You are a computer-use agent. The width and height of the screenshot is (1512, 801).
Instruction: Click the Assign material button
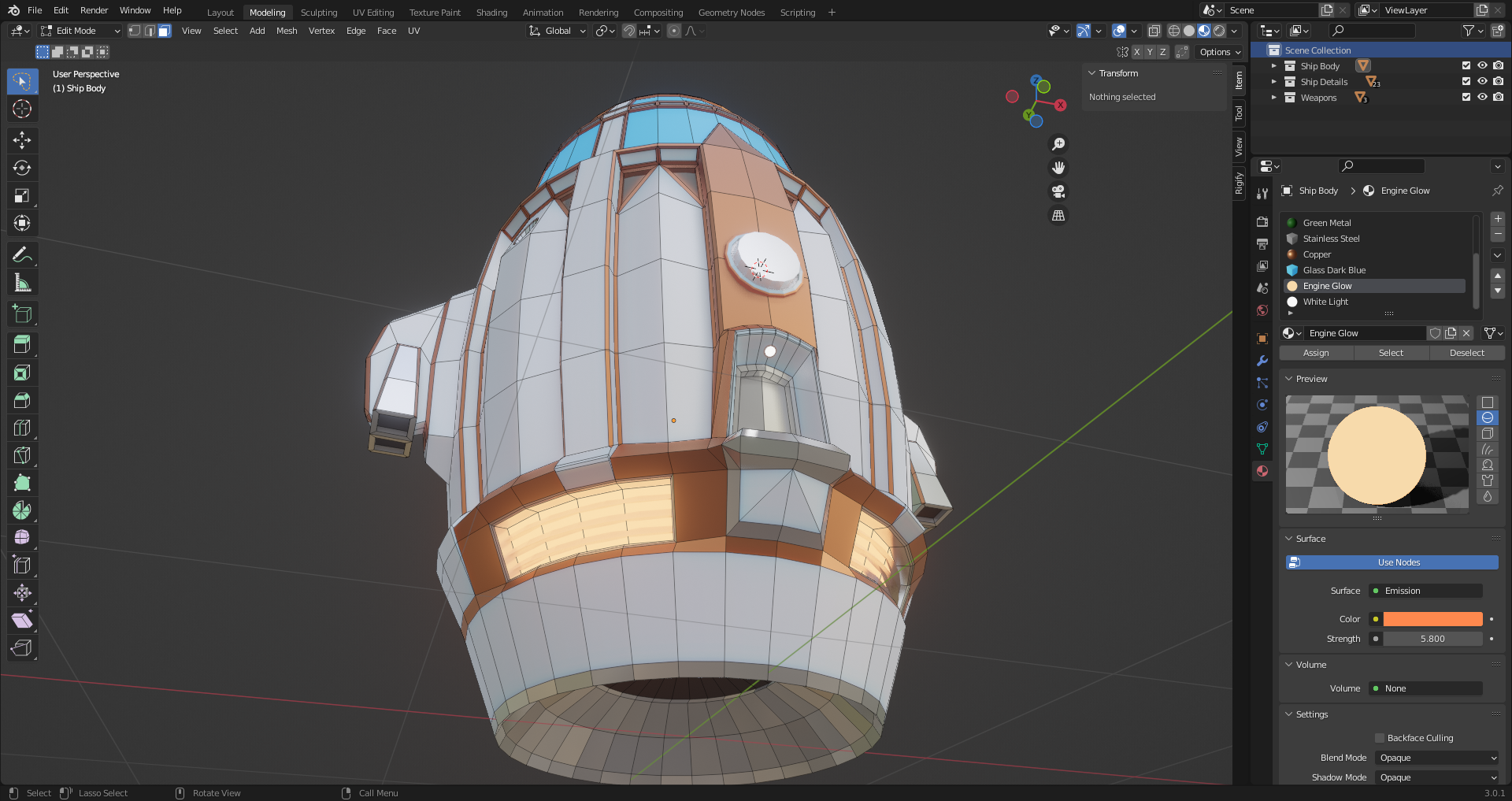coord(1316,353)
